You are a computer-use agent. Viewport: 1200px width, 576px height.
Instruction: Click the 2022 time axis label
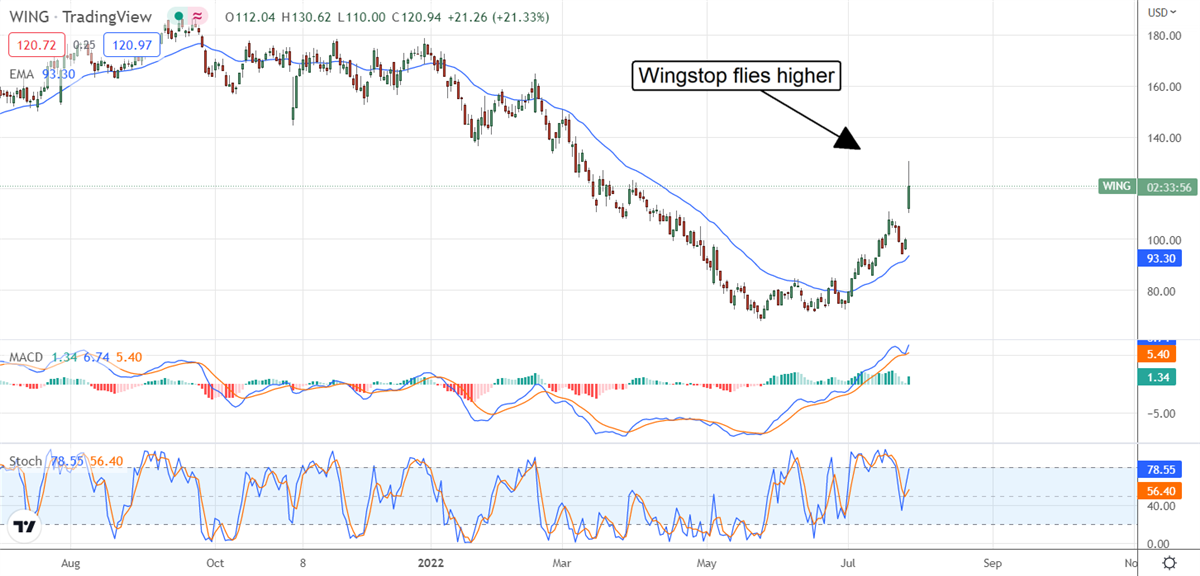pos(432,564)
